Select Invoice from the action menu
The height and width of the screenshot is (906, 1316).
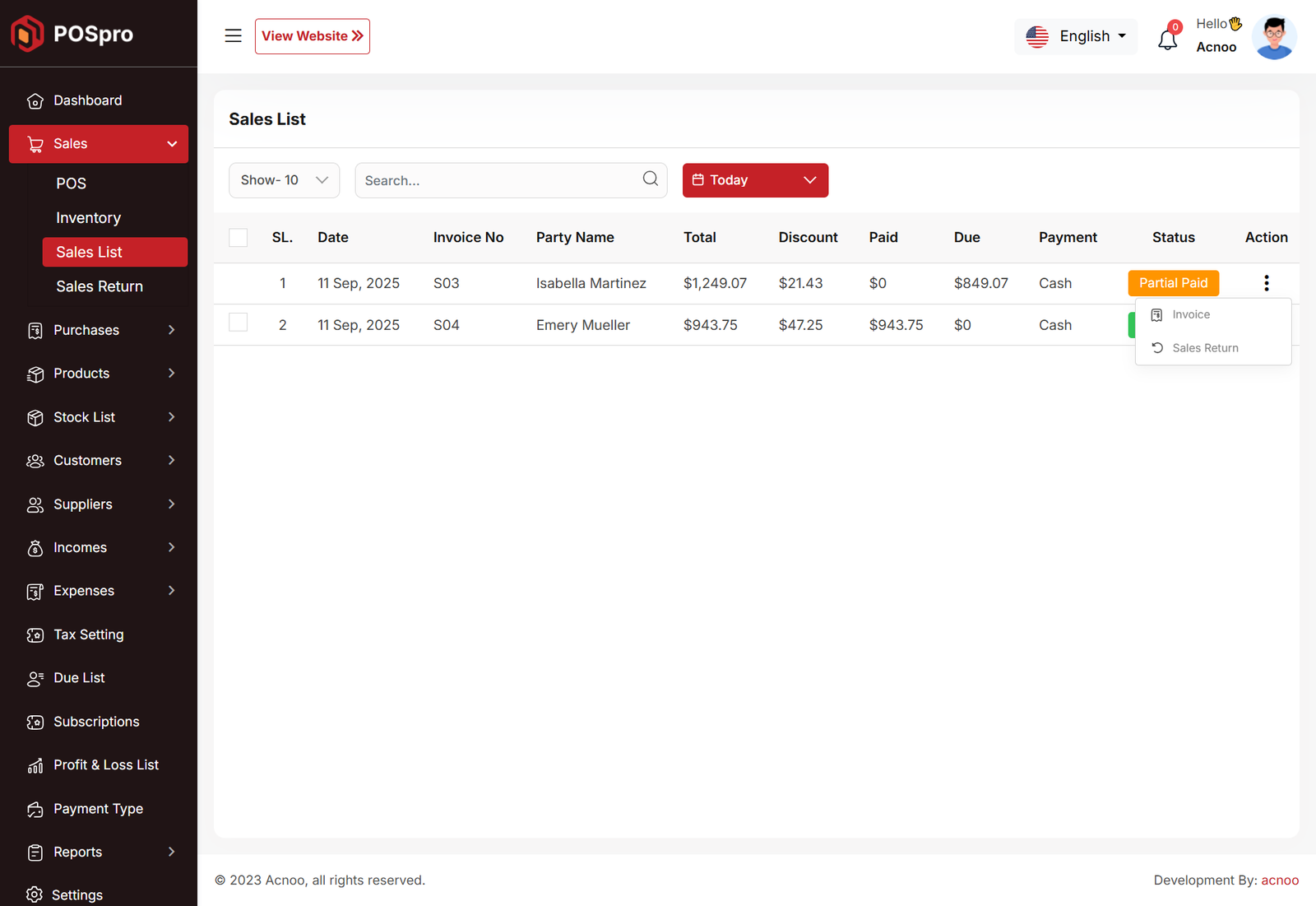click(x=1190, y=314)
